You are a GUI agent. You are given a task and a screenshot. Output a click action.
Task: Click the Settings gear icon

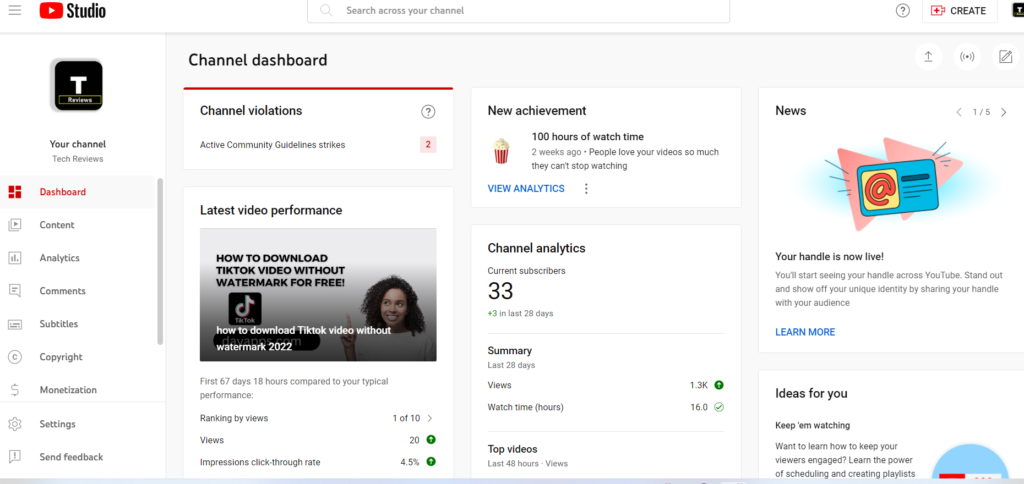(14, 424)
